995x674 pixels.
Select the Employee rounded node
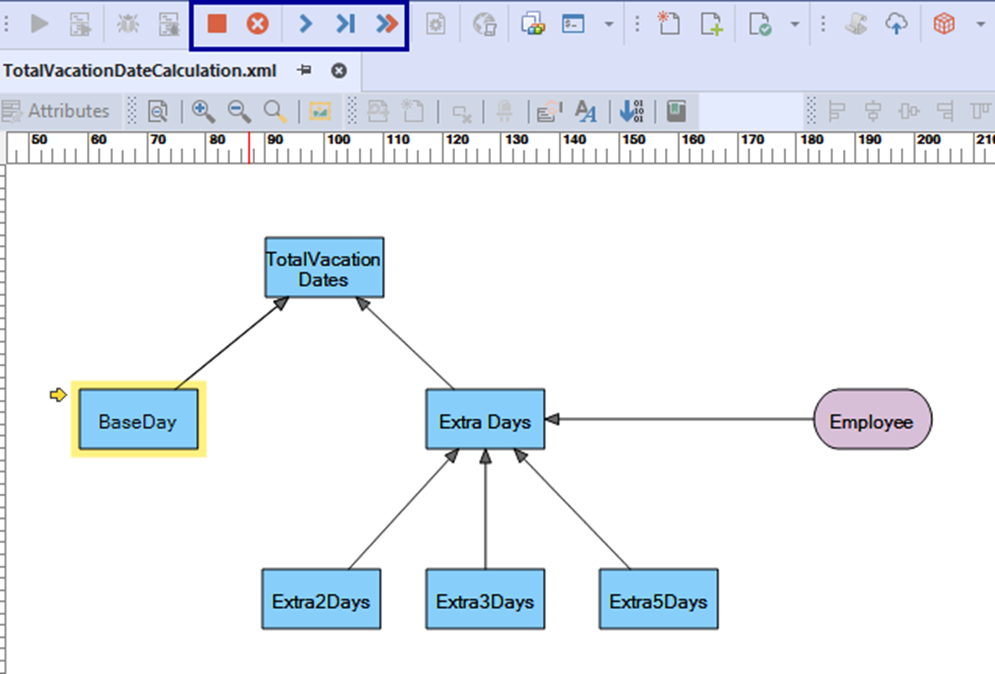[873, 420]
